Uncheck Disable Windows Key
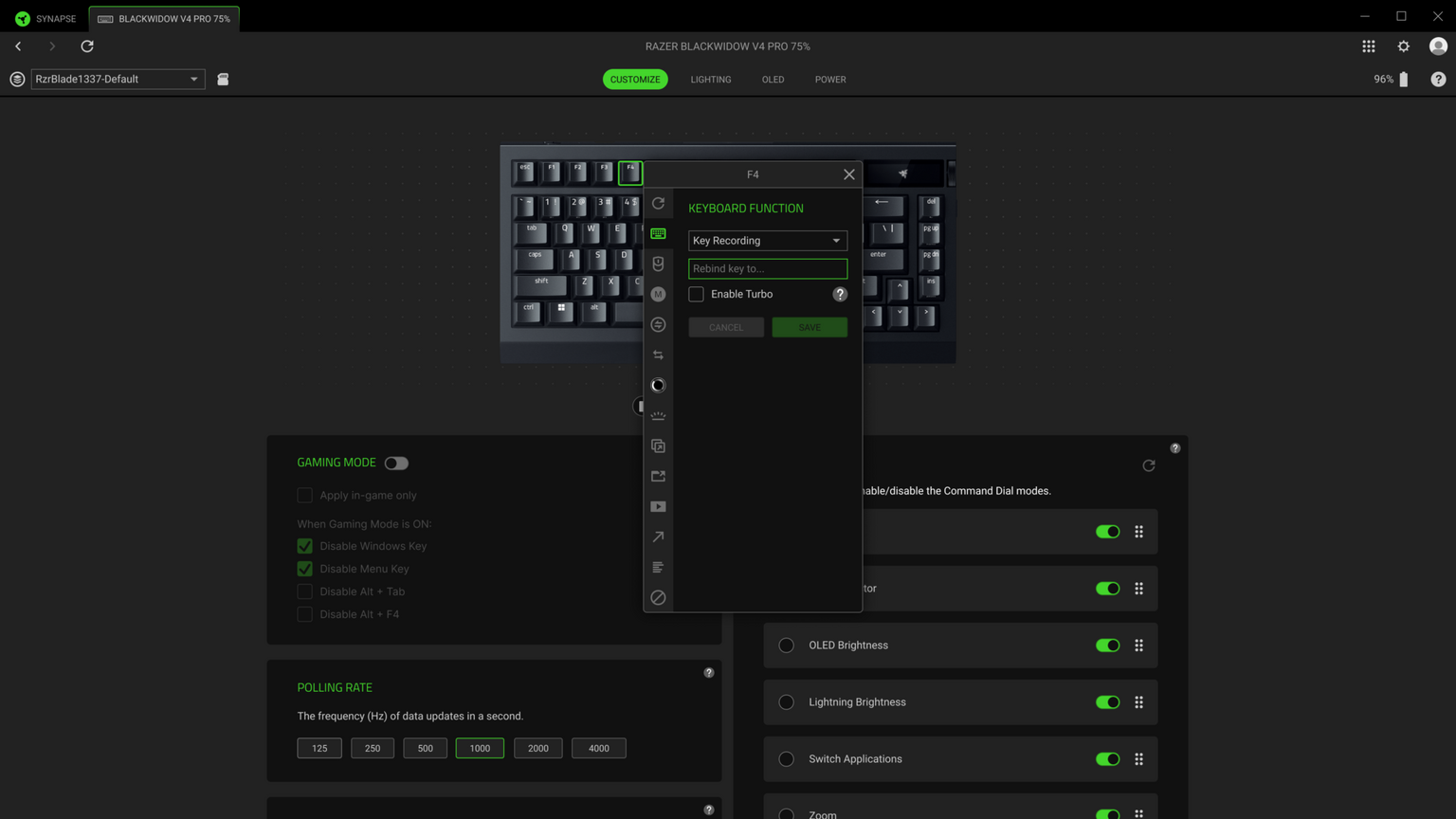The height and width of the screenshot is (819, 1456). [x=304, y=546]
